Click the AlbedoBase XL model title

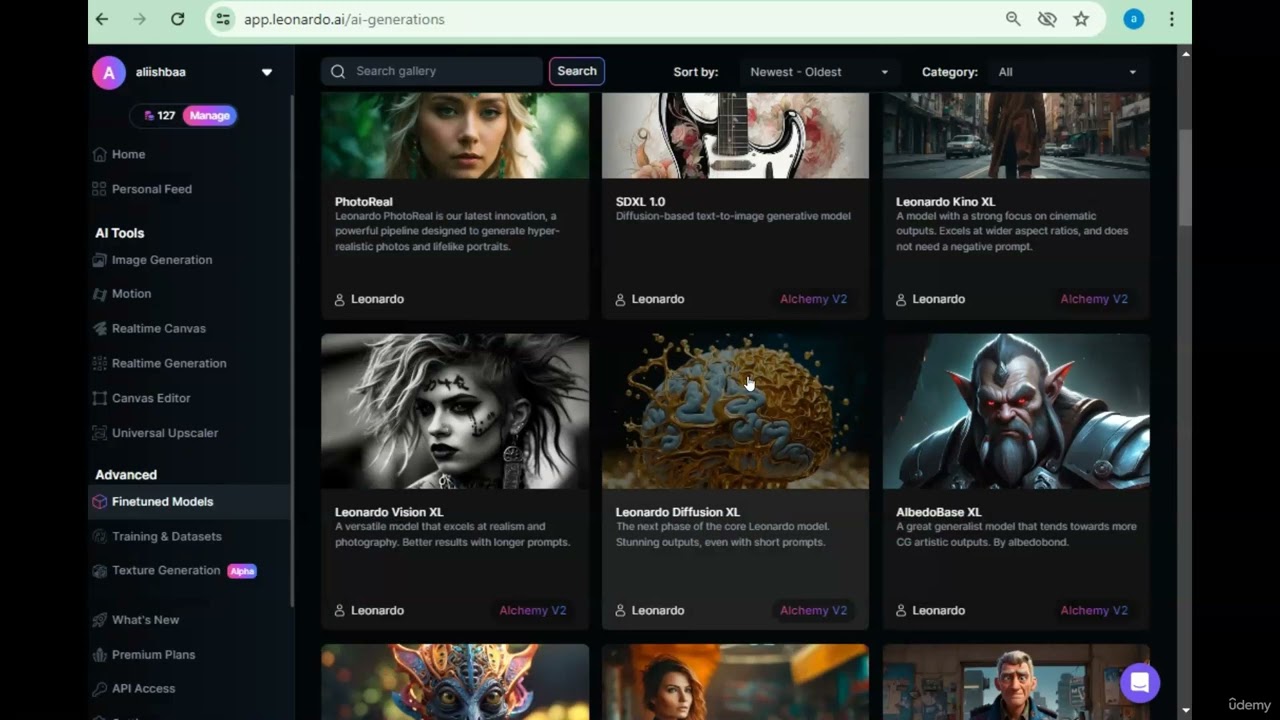coord(938,512)
